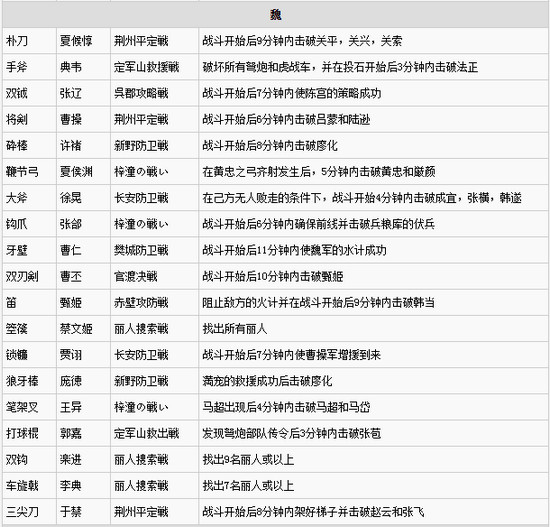The height and width of the screenshot is (527, 550).
Task: Click the 甄姬 character cell in 笛 row
Action: 83,302
